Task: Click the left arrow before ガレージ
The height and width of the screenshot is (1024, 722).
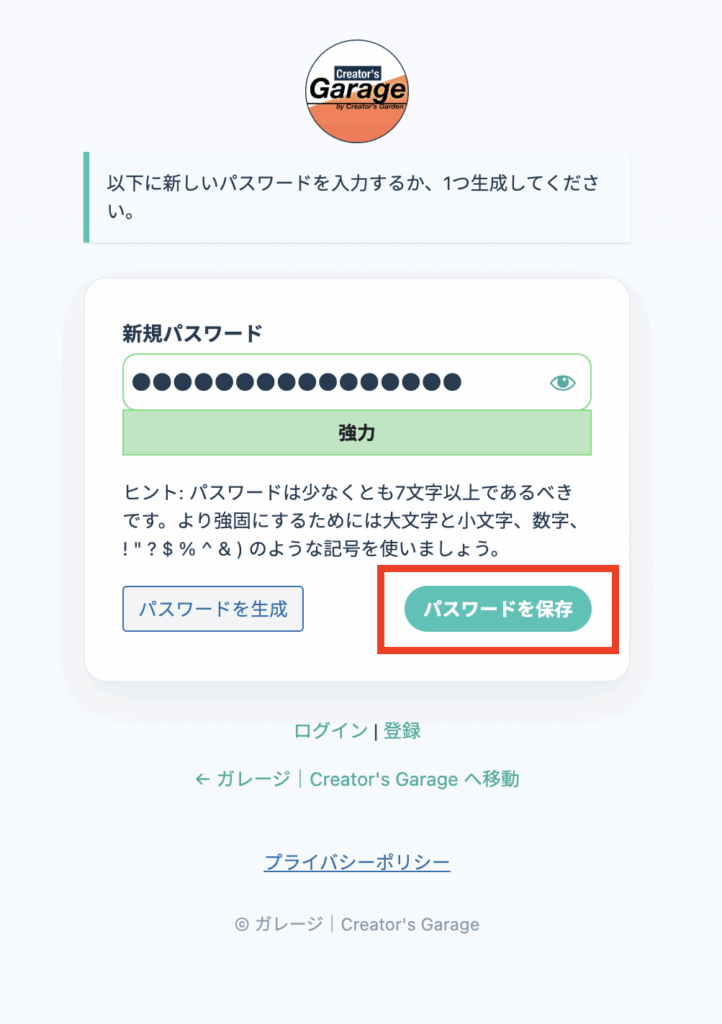Action: (x=202, y=779)
